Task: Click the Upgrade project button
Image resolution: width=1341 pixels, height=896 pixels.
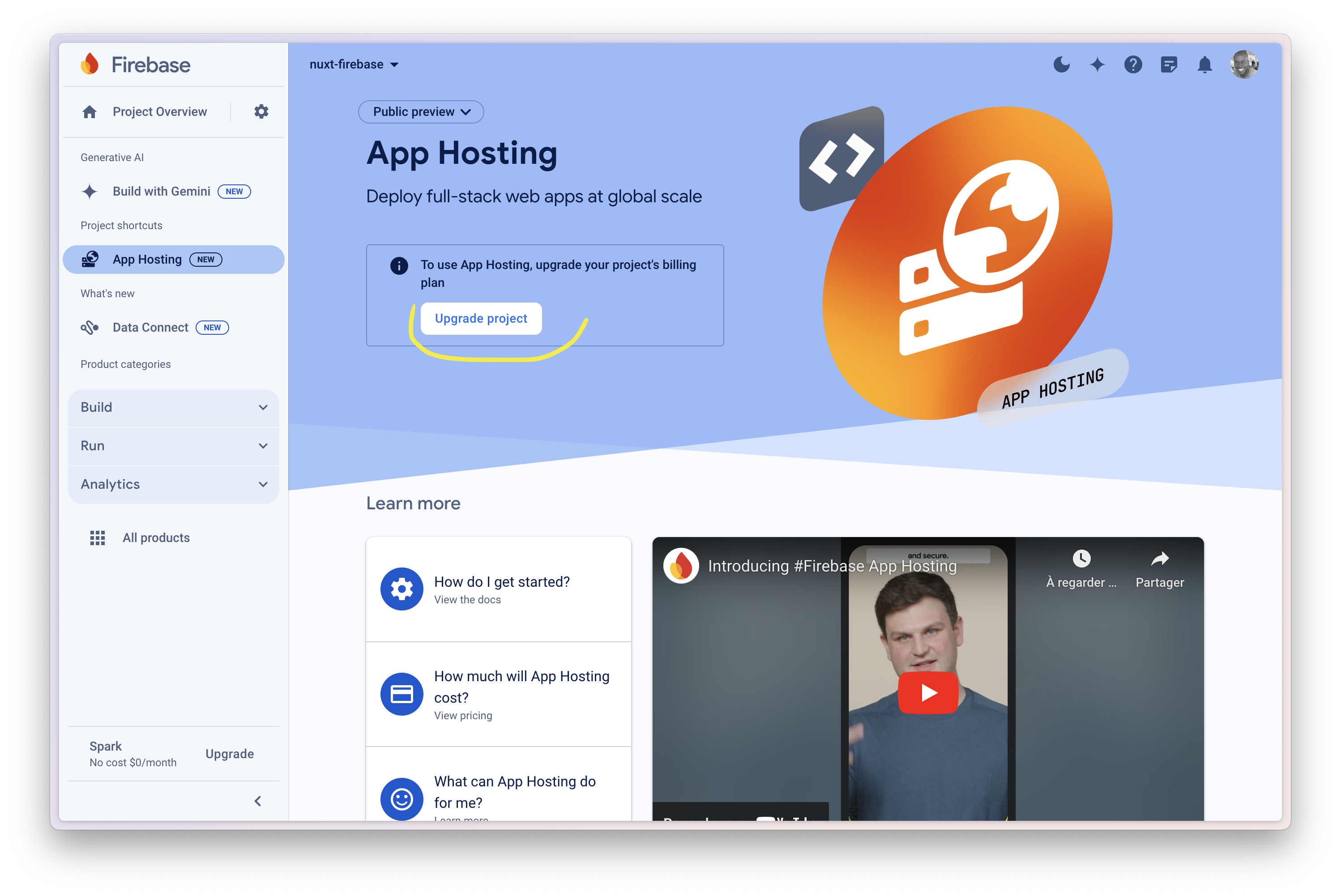Action: coord(481,318)
